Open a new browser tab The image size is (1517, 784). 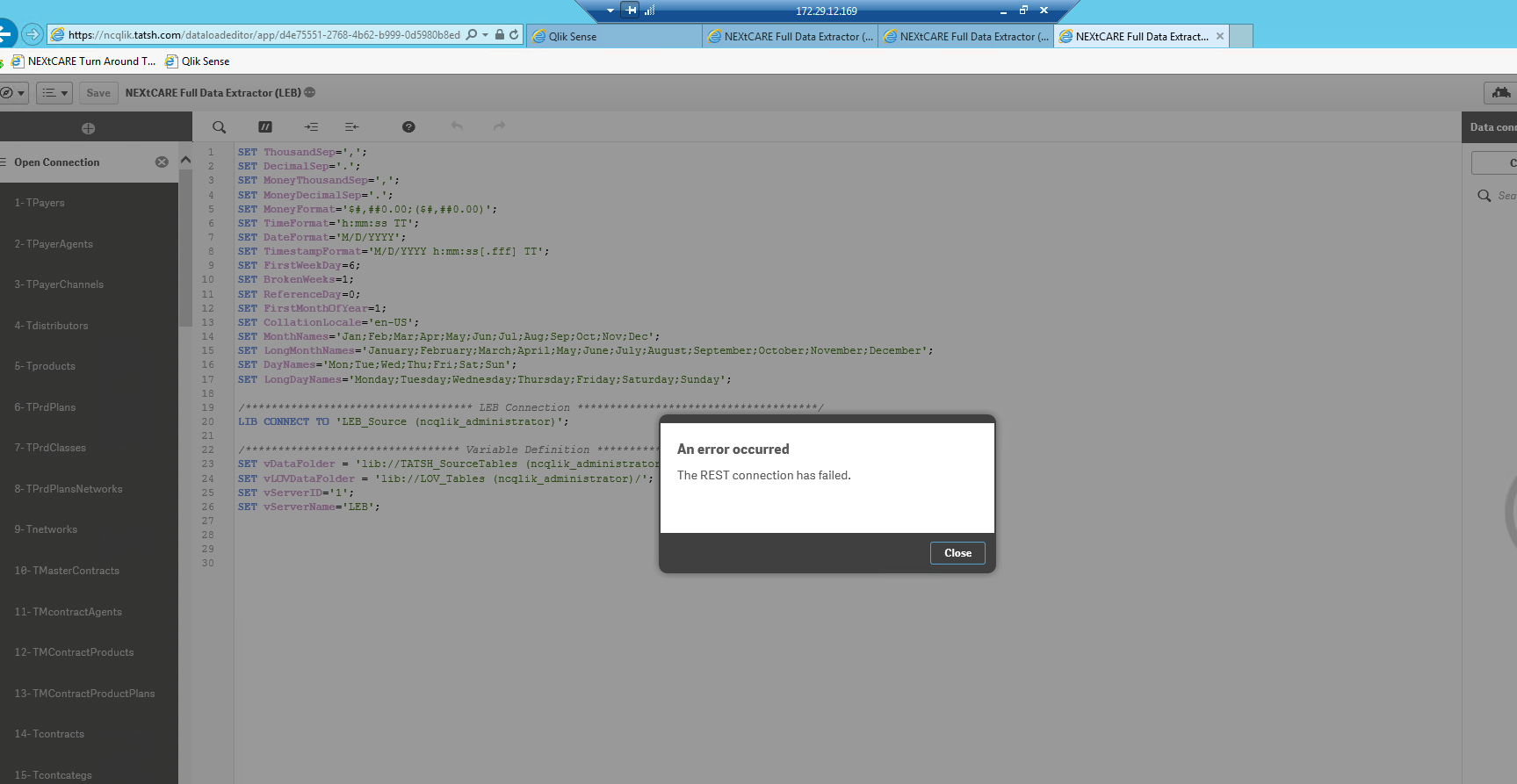tap(1240, 36)
